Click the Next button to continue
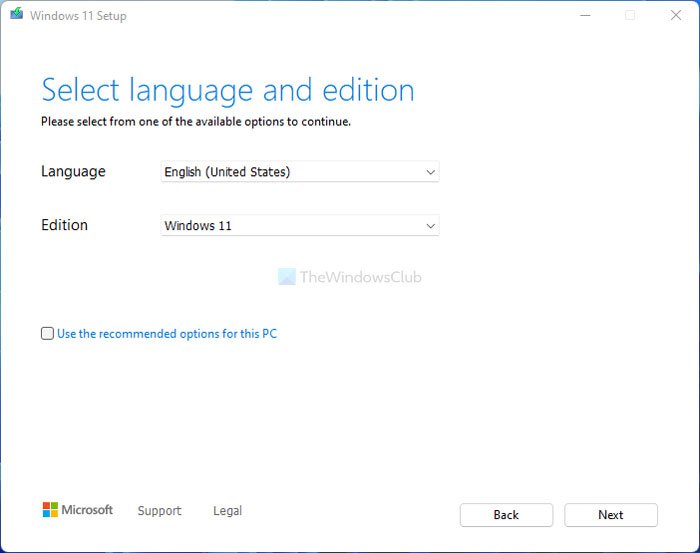The height and width of the screenshot is (553, 700). pos(611,515)
